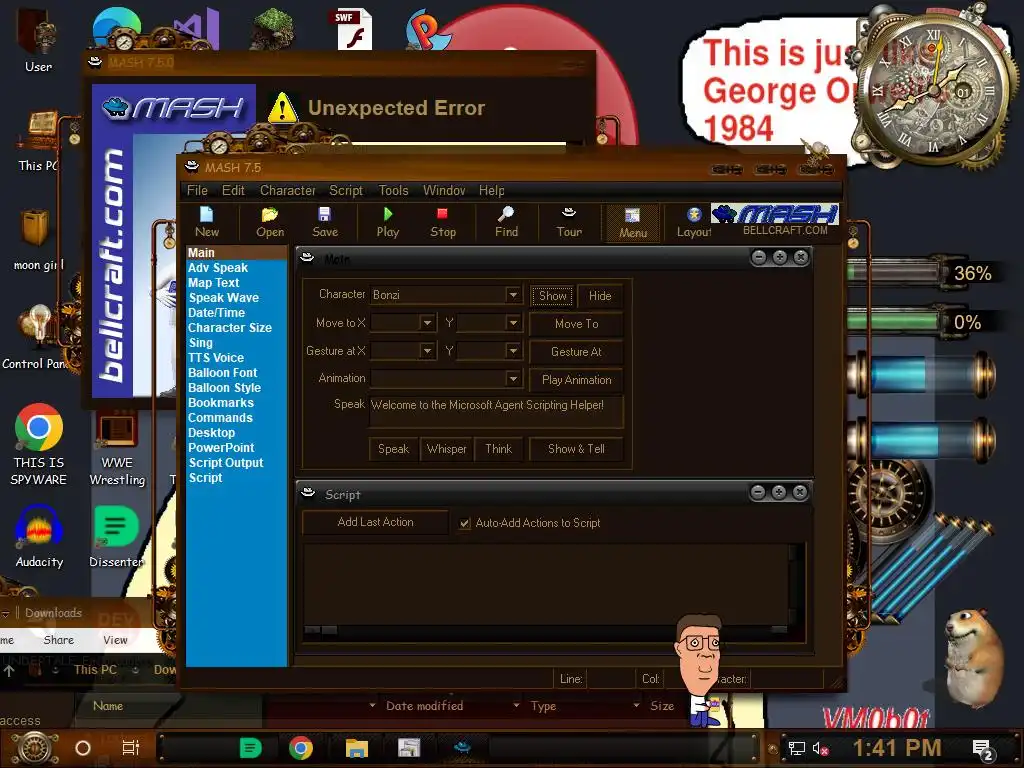Viewport: 1024px width, 768px height.
Task: Click the New toolbar icon in MASH
Action: (x=206, y=222)
